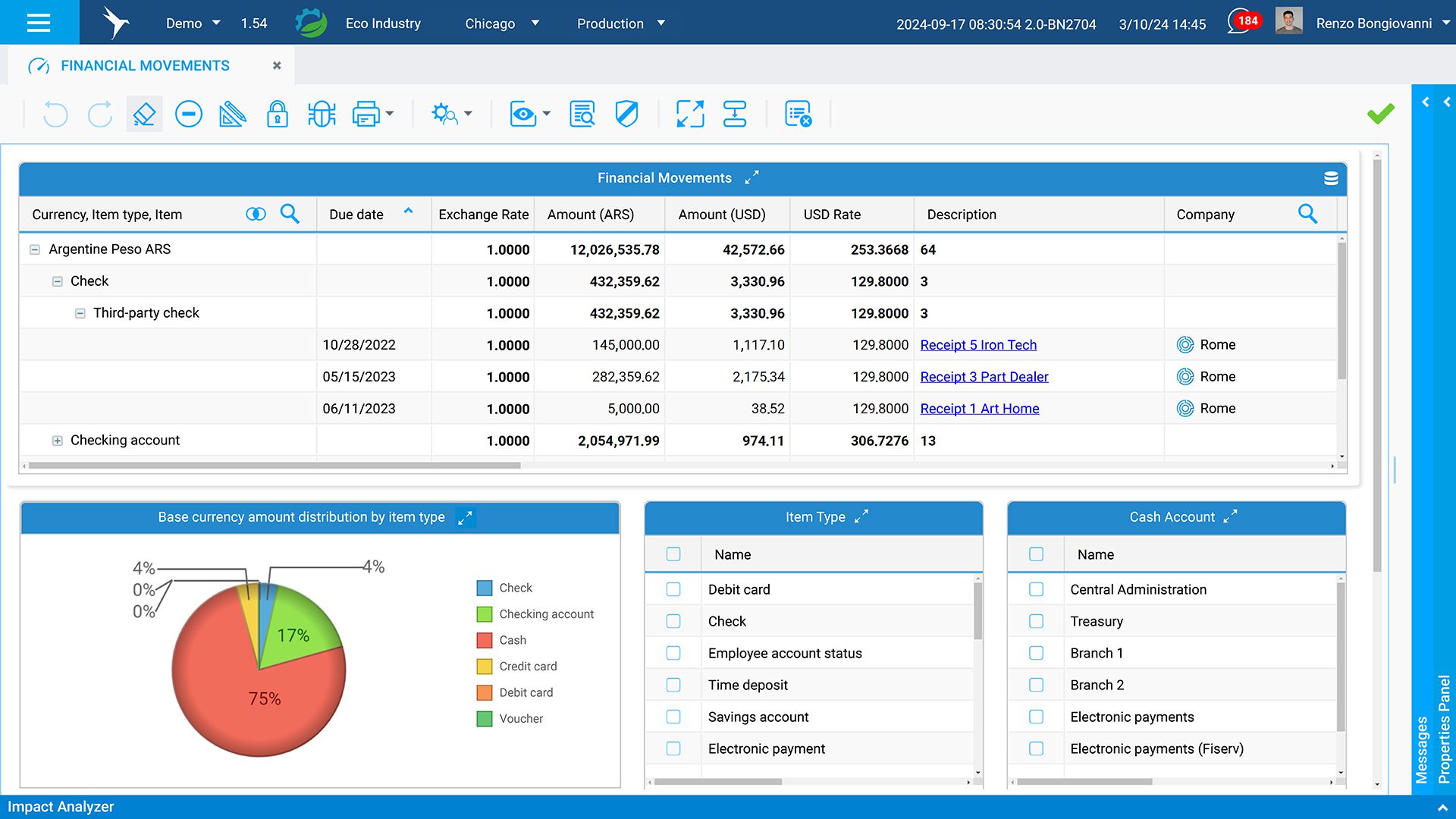Open the notifications bubble showing 184
Screen dimensions: 1456x819
coord(1244,21)
